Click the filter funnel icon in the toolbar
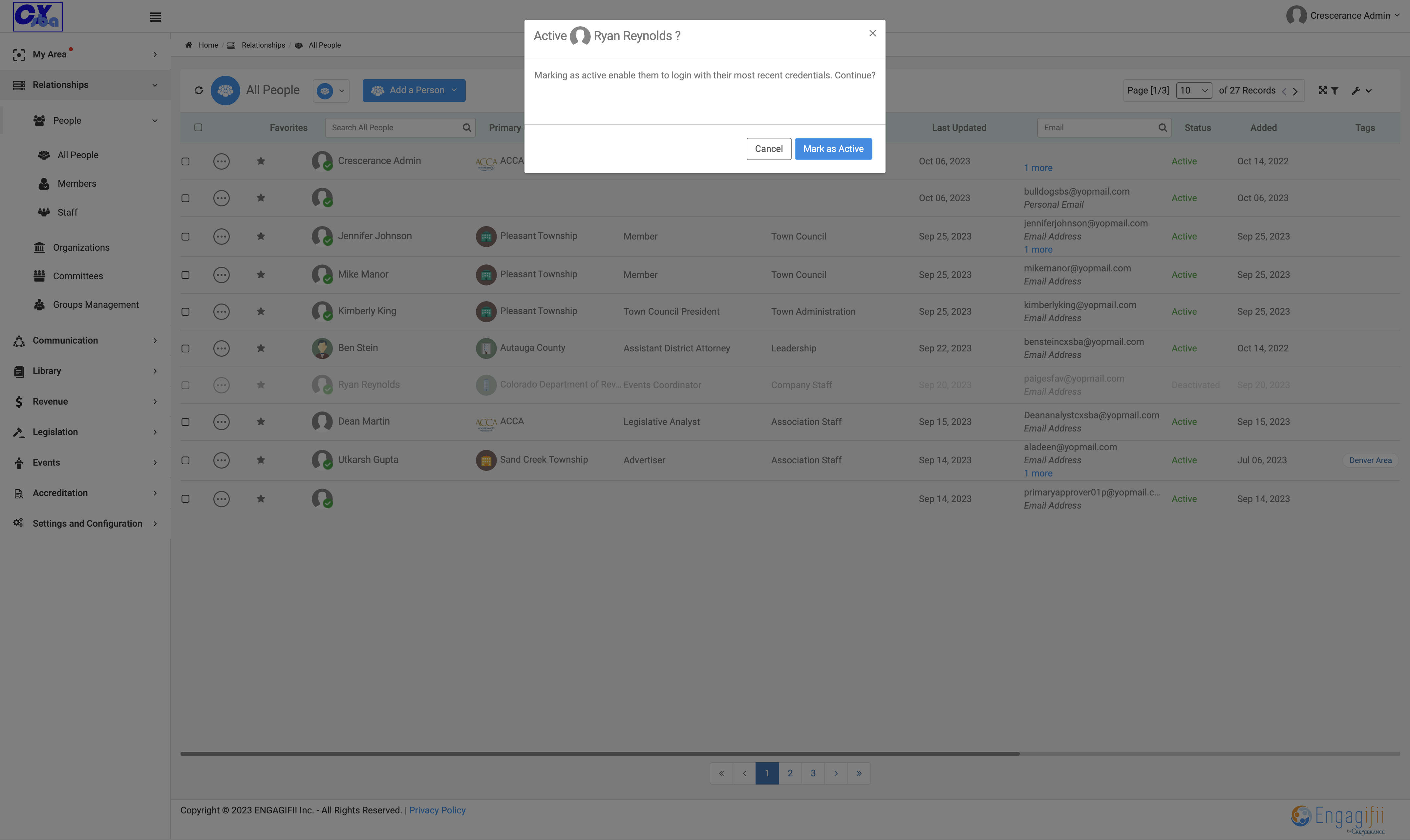 pyautogui.click(x=1335, y=91)
